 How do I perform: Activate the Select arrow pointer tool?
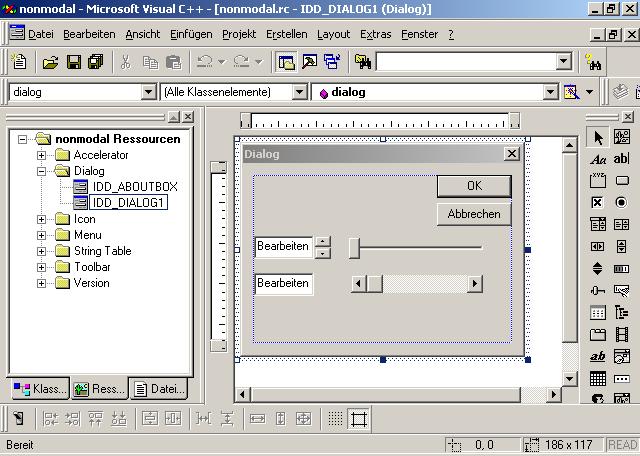598,137
